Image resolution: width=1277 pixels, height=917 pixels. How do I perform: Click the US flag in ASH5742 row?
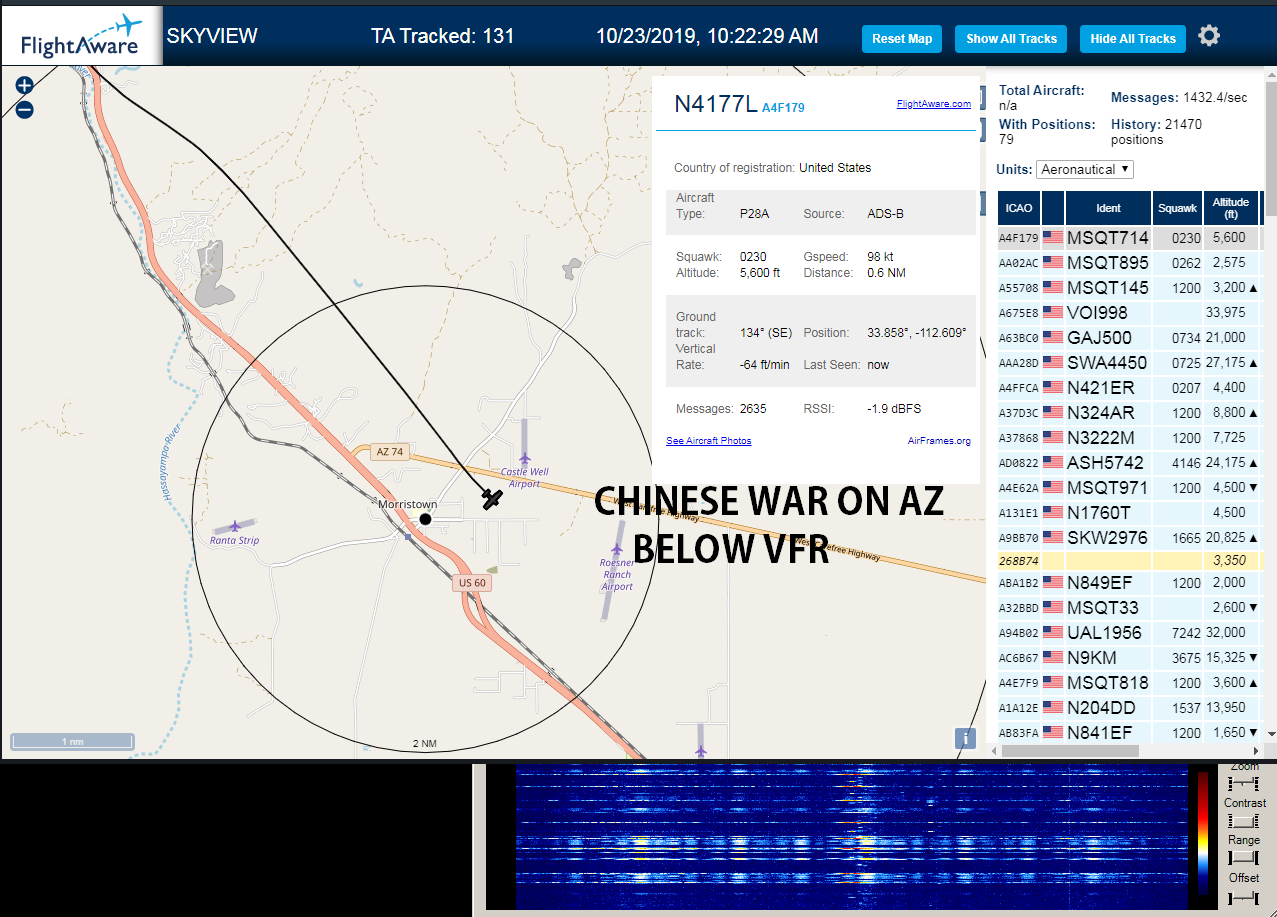pos(1053,463)
